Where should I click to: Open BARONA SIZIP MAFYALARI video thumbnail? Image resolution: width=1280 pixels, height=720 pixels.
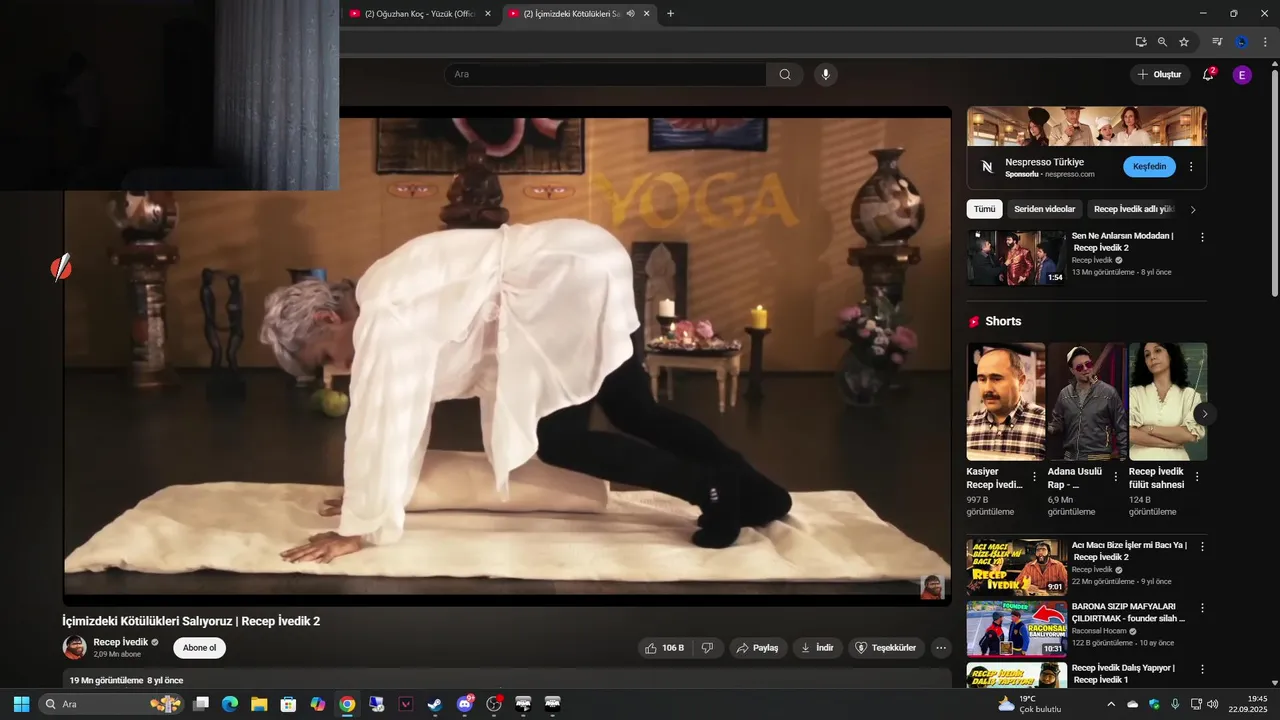[x=1016, y=628]
